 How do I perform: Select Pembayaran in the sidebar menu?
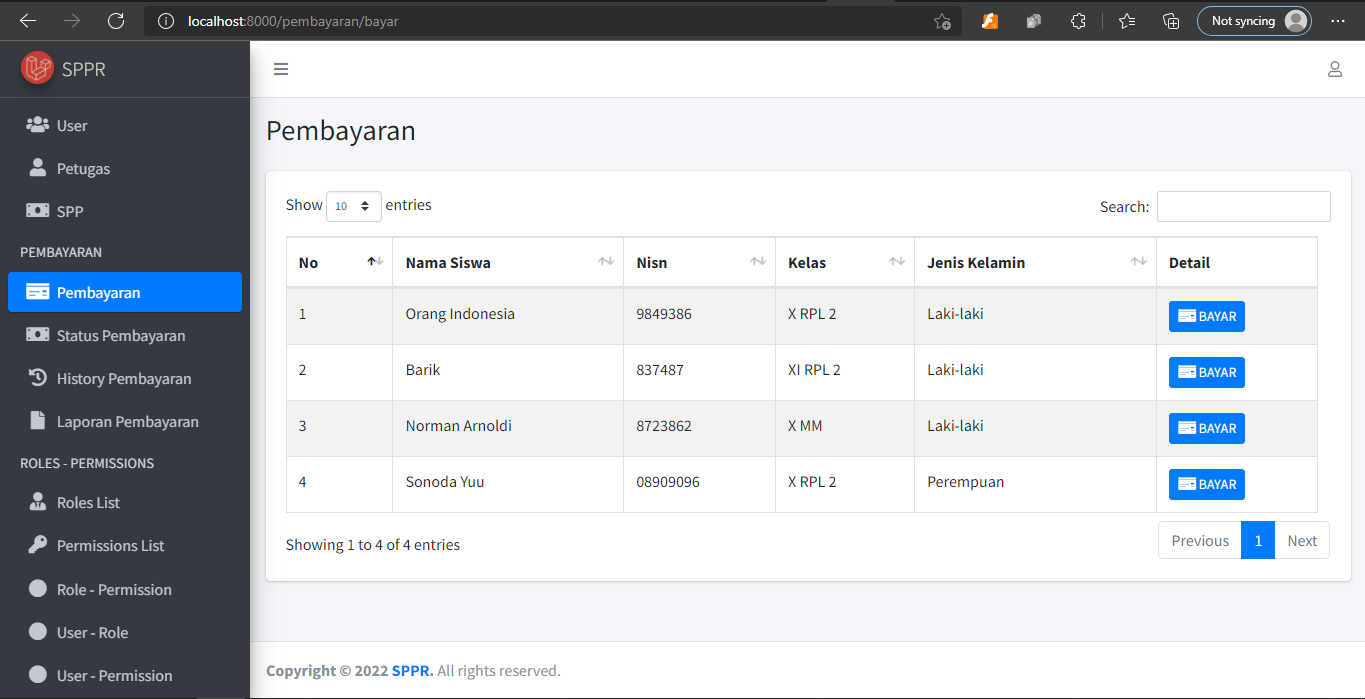(98, 291)
